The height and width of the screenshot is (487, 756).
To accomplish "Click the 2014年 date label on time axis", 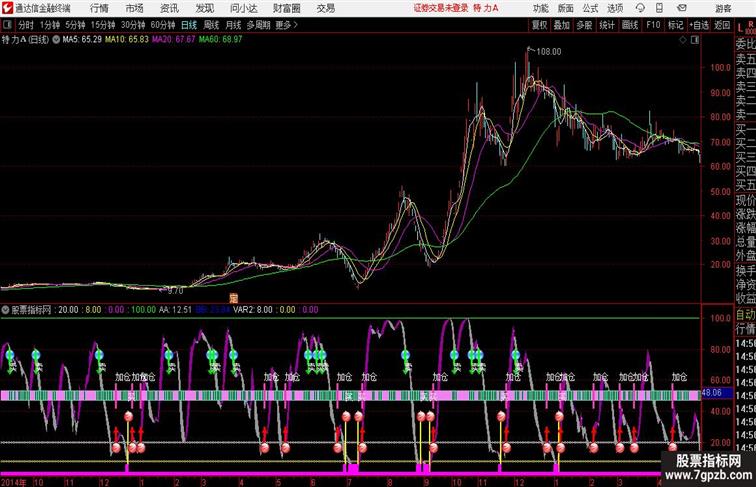I will pyautogui.click(x=14, y=482).
